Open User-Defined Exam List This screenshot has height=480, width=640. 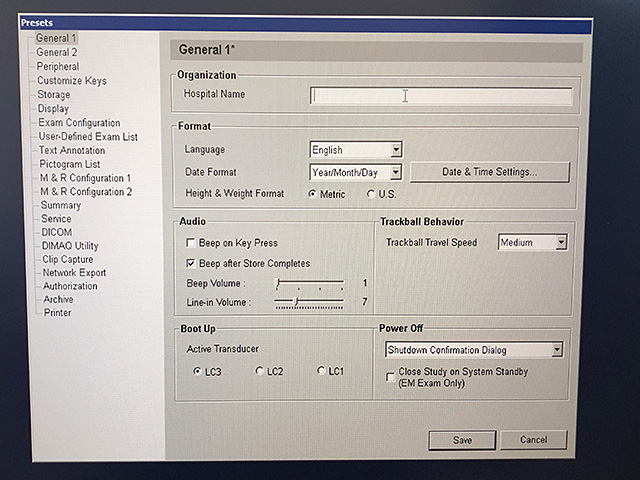(x=88, y=136)
